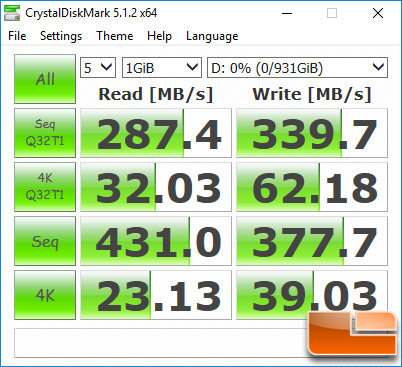Click the empty comment field at bottom
Image resolution: width=402 pixels, height=367 pixels.
tap(160, 343)
